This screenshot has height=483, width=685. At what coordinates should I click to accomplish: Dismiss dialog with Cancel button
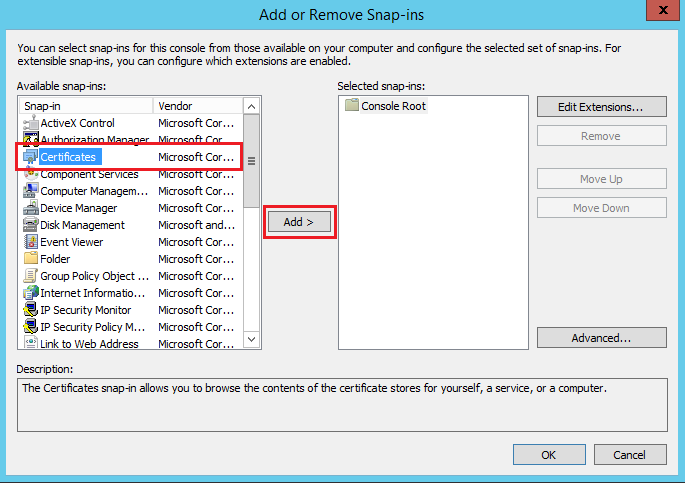tap(629, 455)
